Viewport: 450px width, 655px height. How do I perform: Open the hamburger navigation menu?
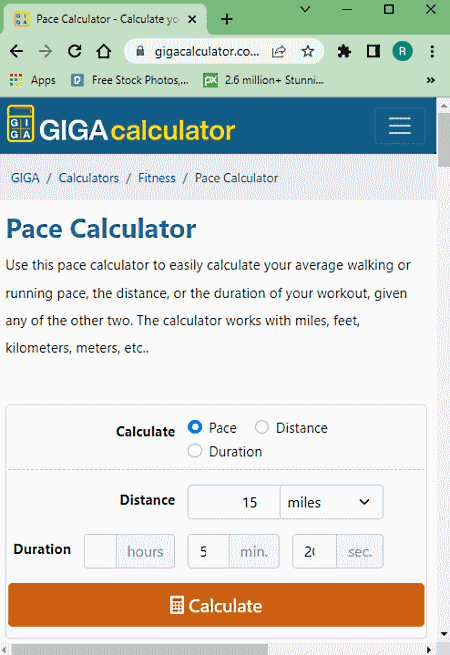pos(399,126)
